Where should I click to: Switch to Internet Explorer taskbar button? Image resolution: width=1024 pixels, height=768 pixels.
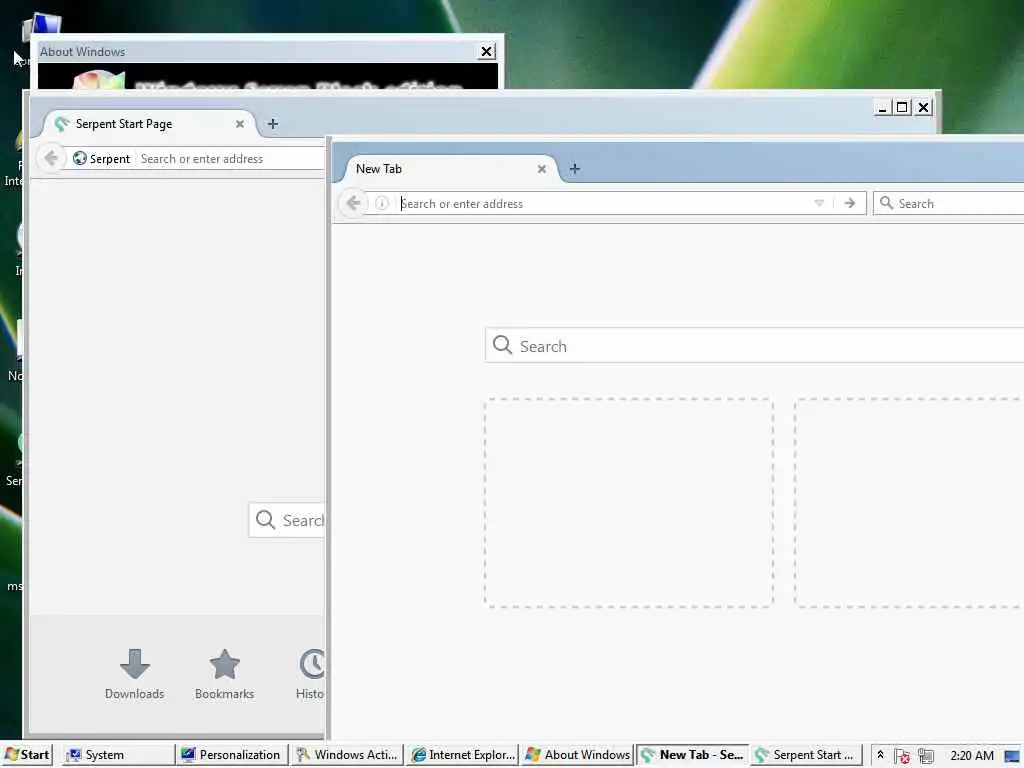[462, 755]
